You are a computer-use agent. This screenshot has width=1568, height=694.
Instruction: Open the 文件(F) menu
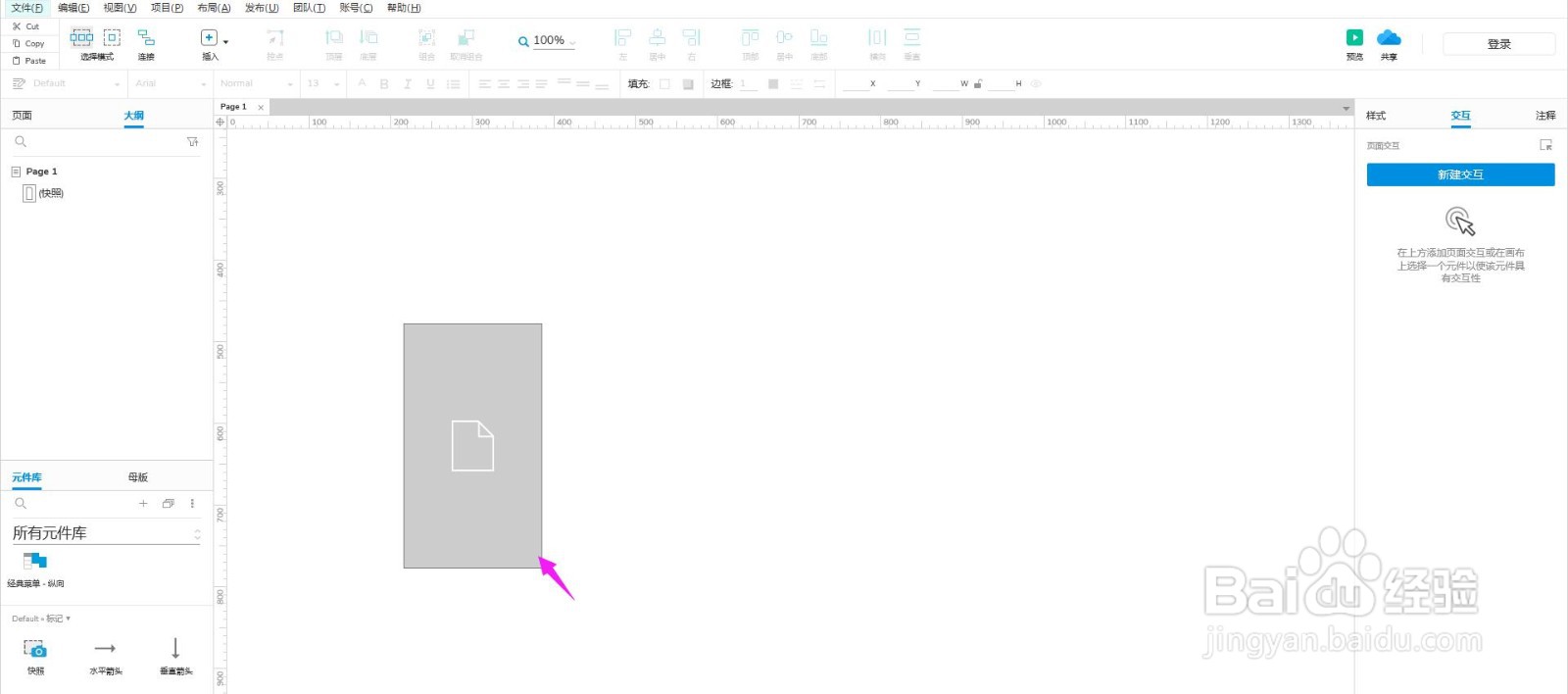(x=27, y=8)
